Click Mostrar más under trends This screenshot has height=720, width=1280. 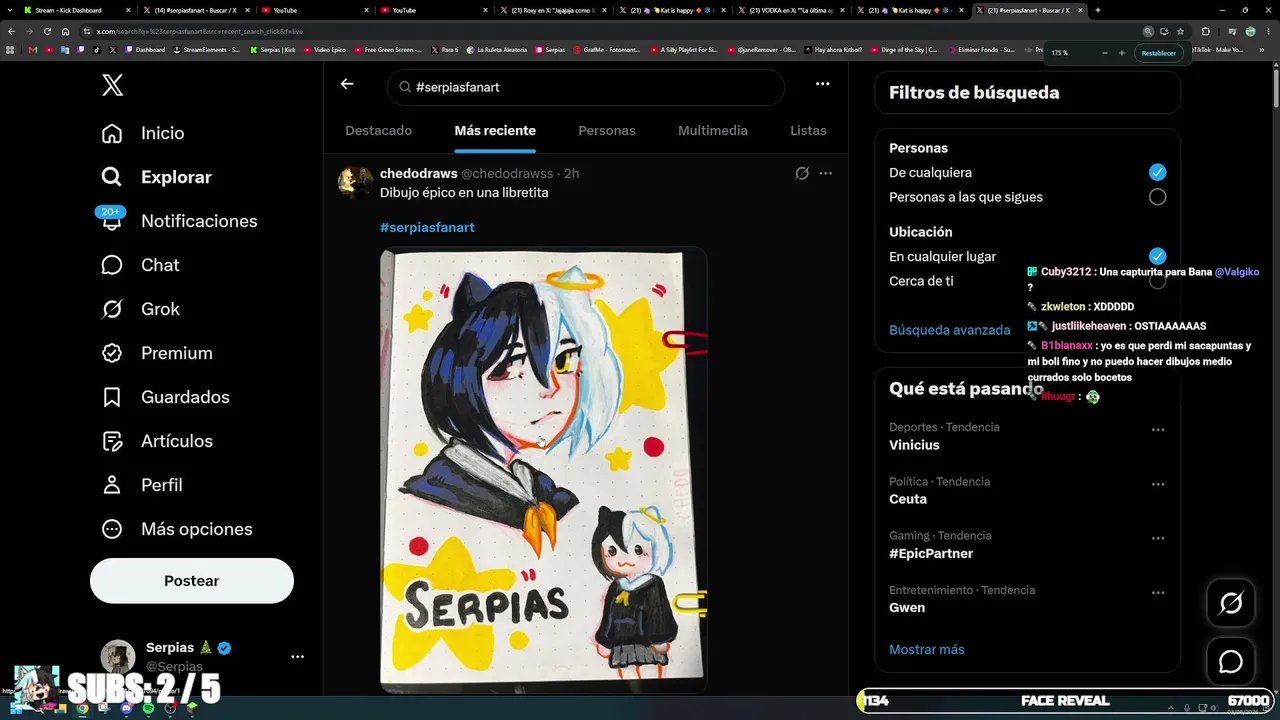click(x=926, y=650)
